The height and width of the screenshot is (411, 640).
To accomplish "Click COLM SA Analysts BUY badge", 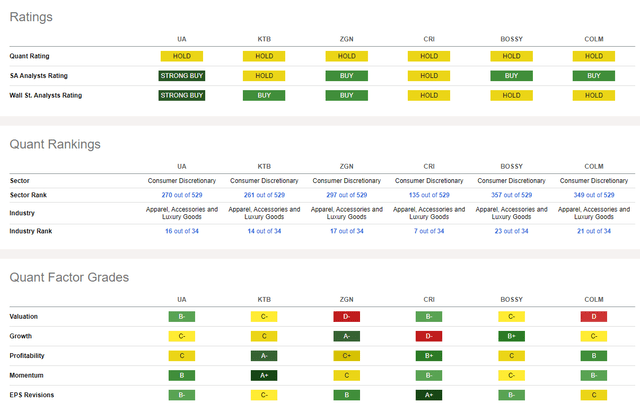I will (x=594, y=76).
